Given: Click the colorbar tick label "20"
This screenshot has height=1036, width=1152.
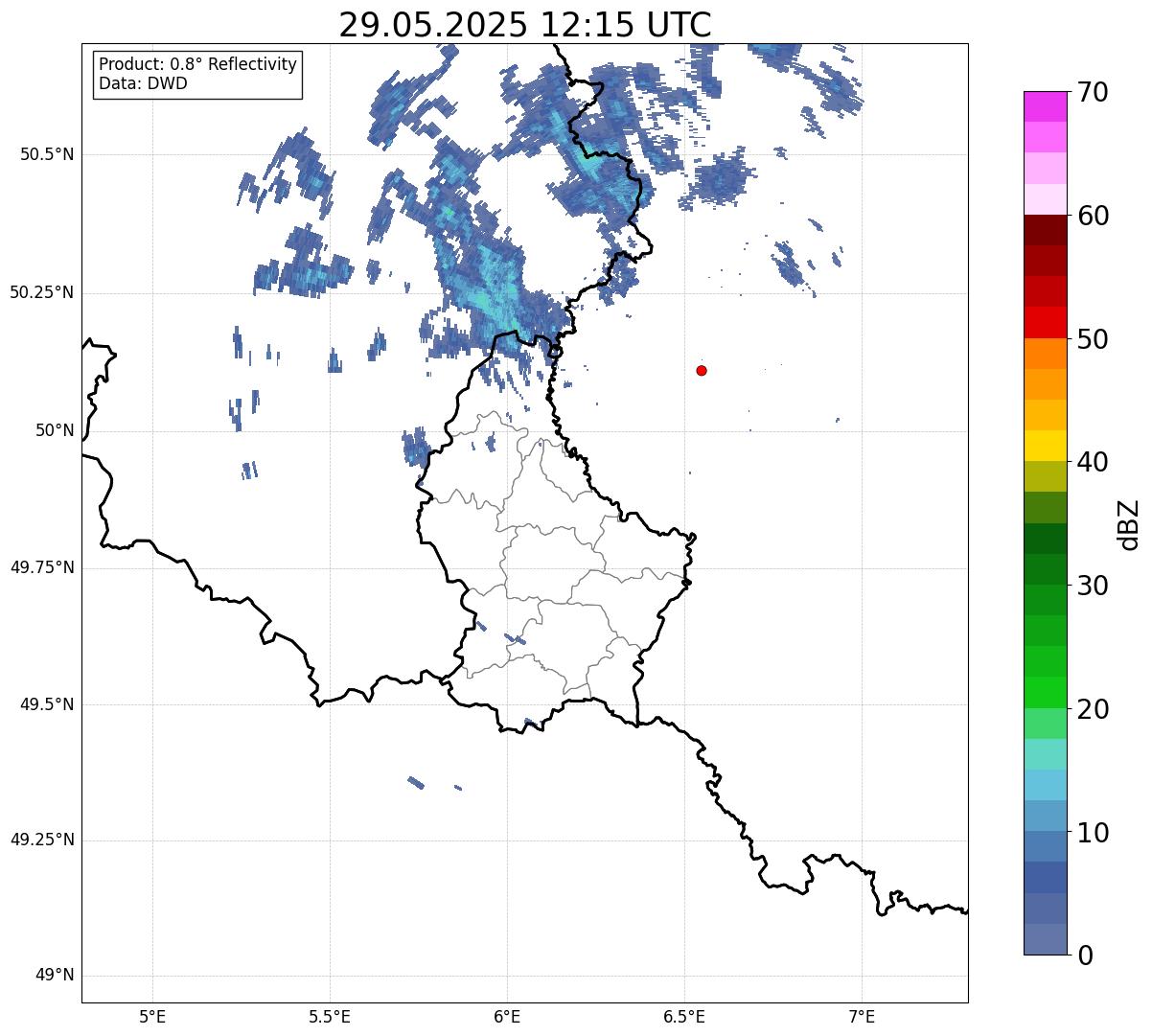Looking at the screenshot, I should [x=1093, y=709].
